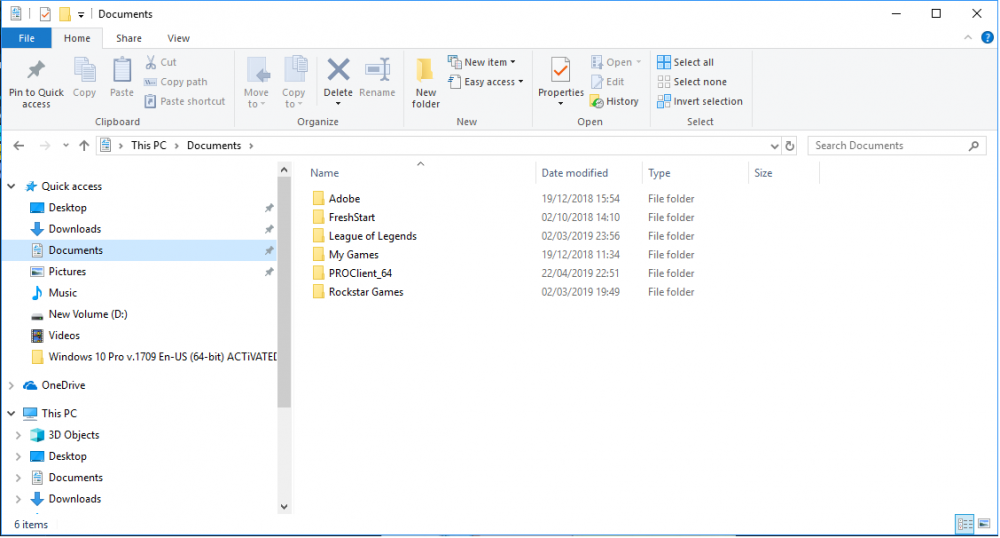Click Select all in the ribbon
This screenshot has height=538, width=1000.
[x=686, y=62]
